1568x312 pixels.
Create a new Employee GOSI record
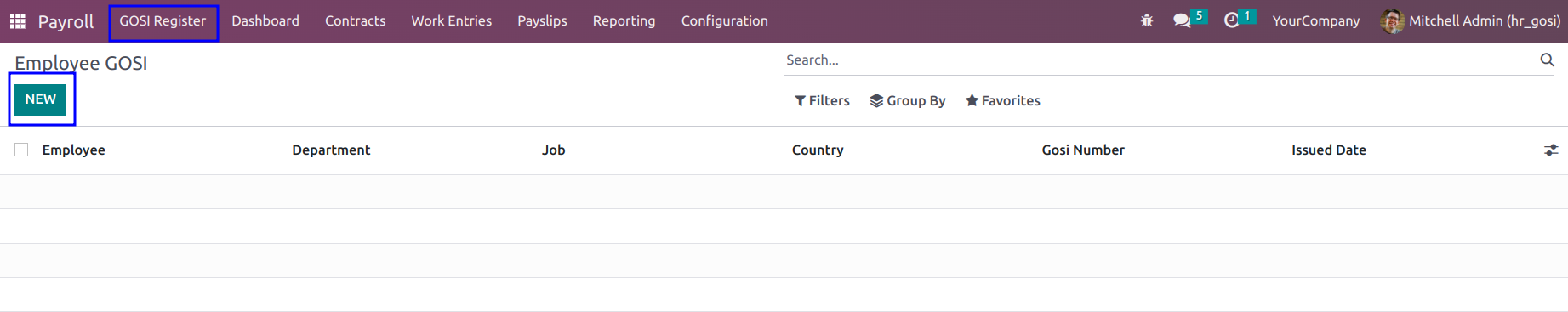click(x=40, y=99)
